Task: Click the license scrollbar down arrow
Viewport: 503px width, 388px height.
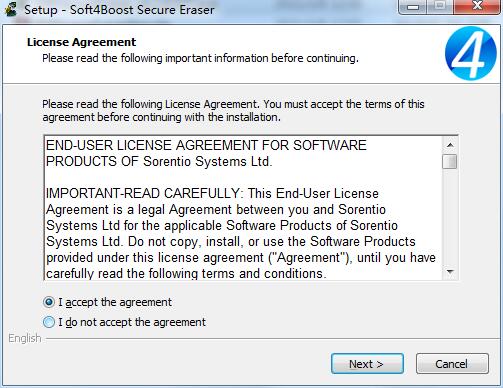Action: tap(450, 272)
